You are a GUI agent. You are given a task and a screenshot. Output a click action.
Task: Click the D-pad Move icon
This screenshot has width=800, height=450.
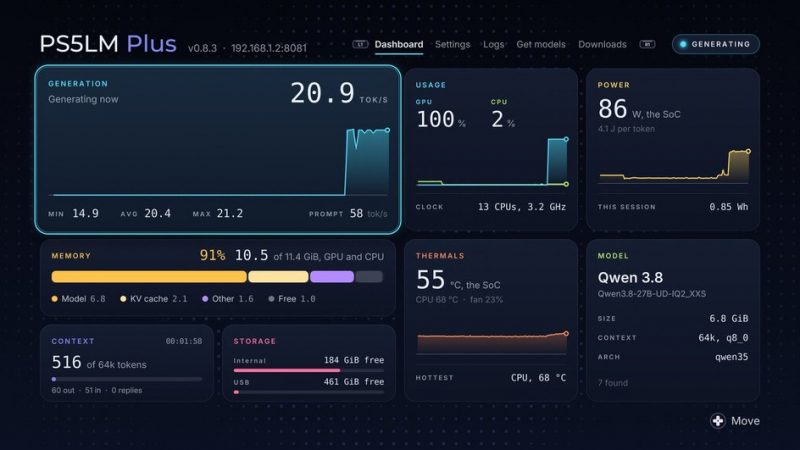tap(718, 421)
